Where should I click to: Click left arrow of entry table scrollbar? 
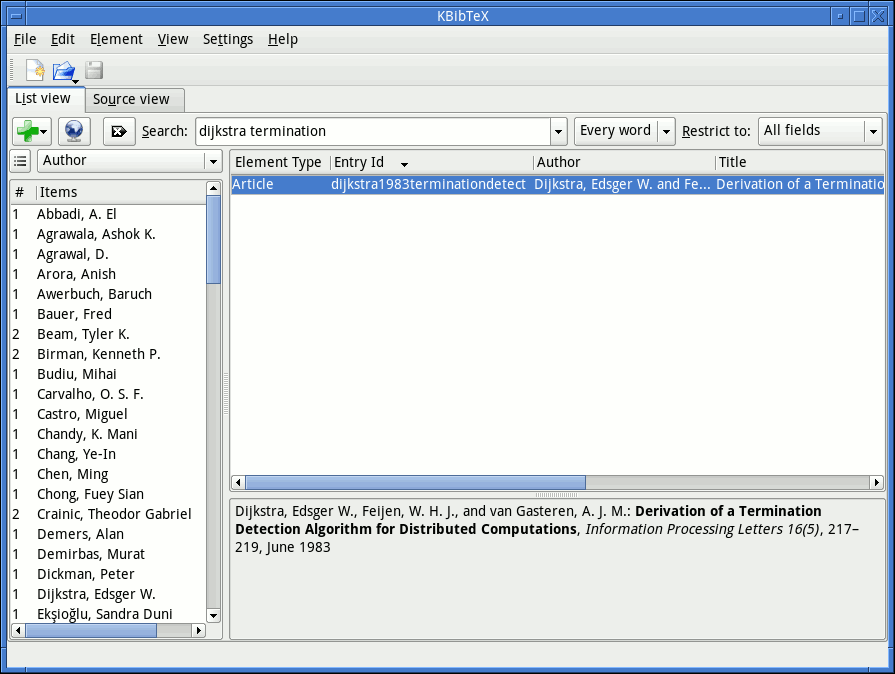pyautogui.click(x=238, y=483)
